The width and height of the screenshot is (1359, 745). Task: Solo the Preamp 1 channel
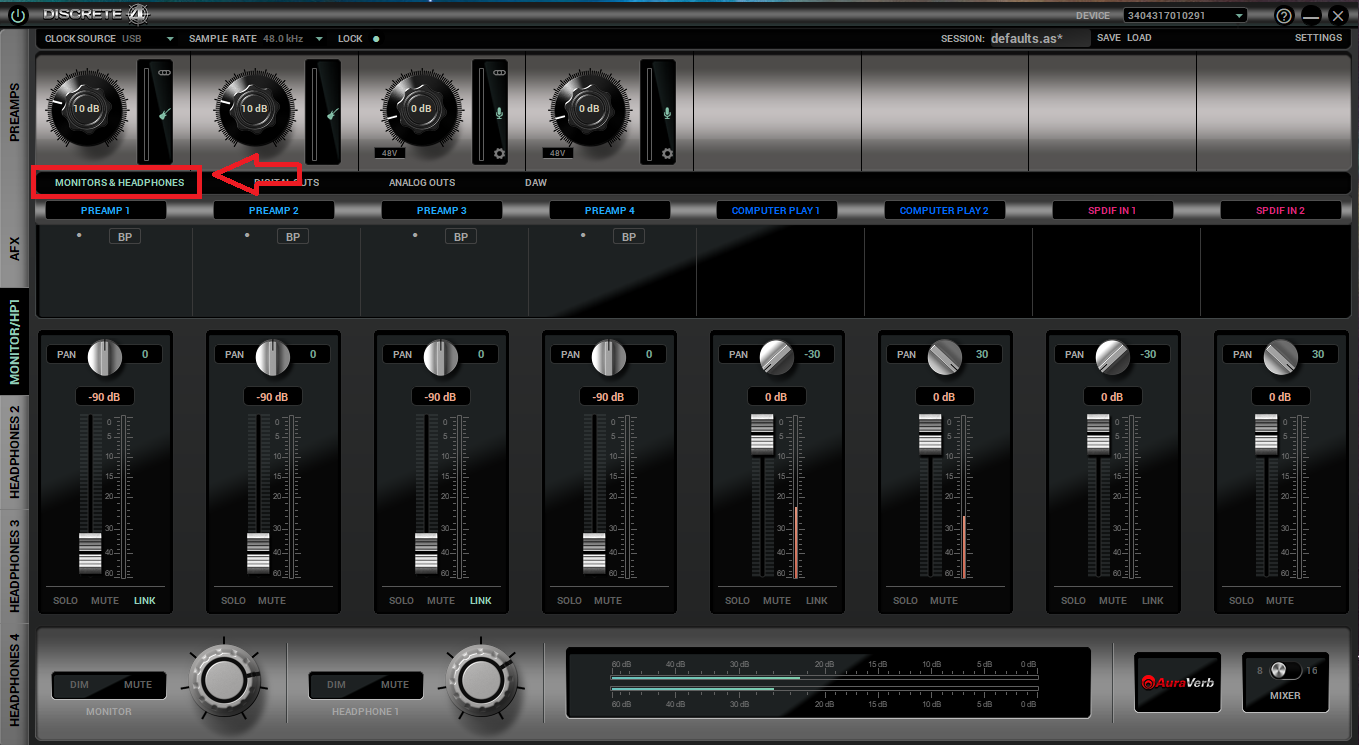[x=65, y=601]
